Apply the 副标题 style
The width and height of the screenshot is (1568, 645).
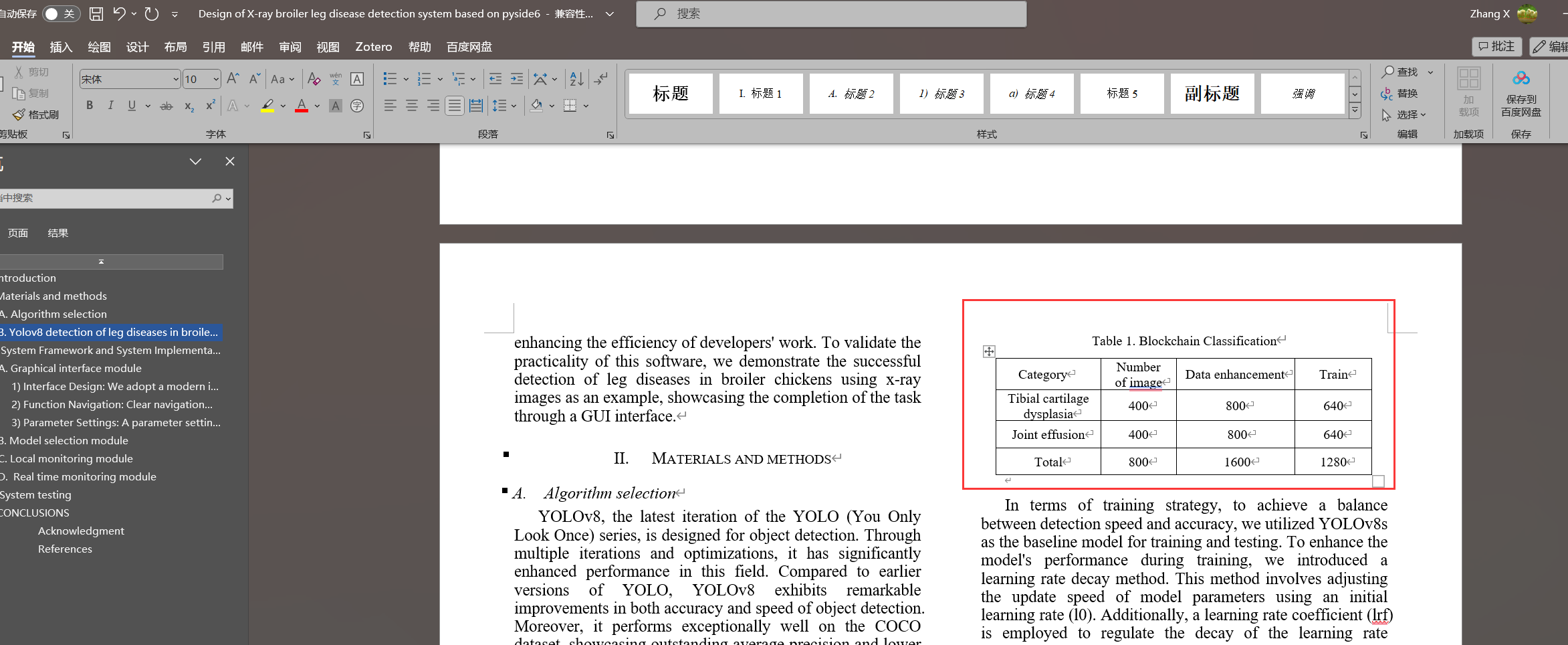click(1212, 94)
